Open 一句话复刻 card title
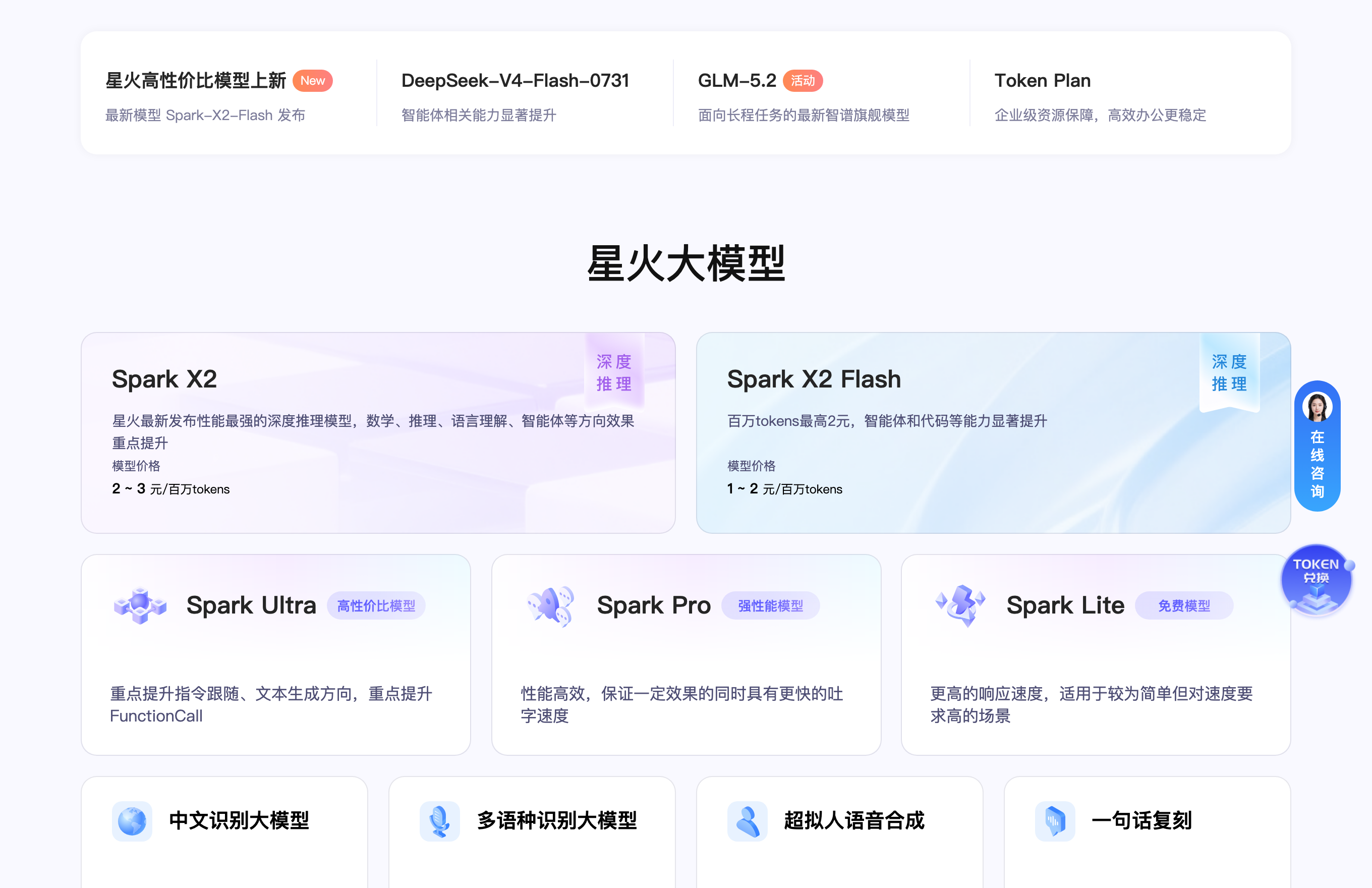The image size is (1372, 888). pyautogui.click(x=1142, y=820)
